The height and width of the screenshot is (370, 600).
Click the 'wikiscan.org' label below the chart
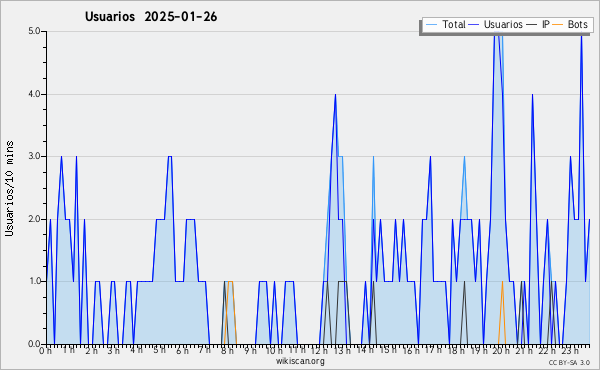300,361
